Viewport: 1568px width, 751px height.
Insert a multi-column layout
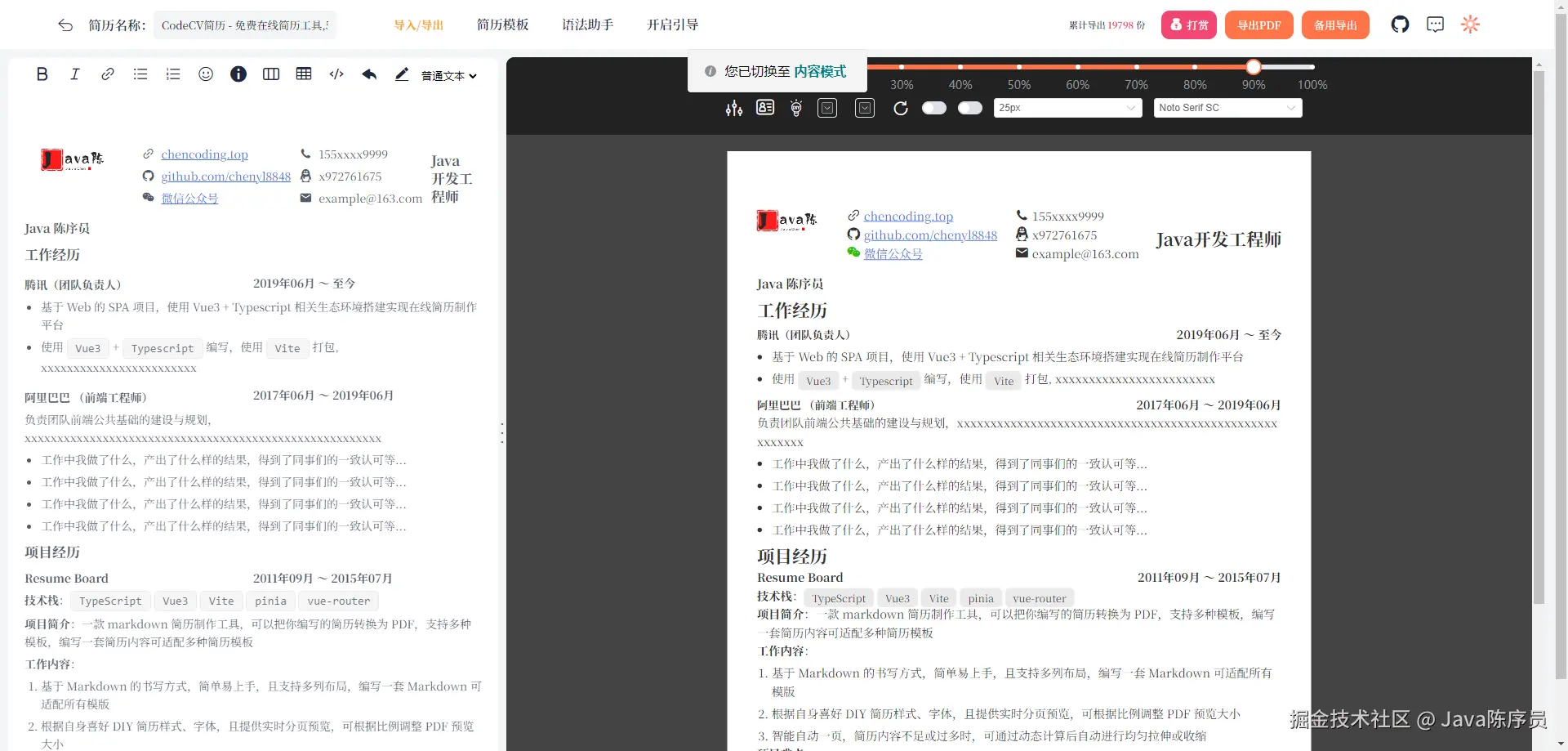(271, 74)
